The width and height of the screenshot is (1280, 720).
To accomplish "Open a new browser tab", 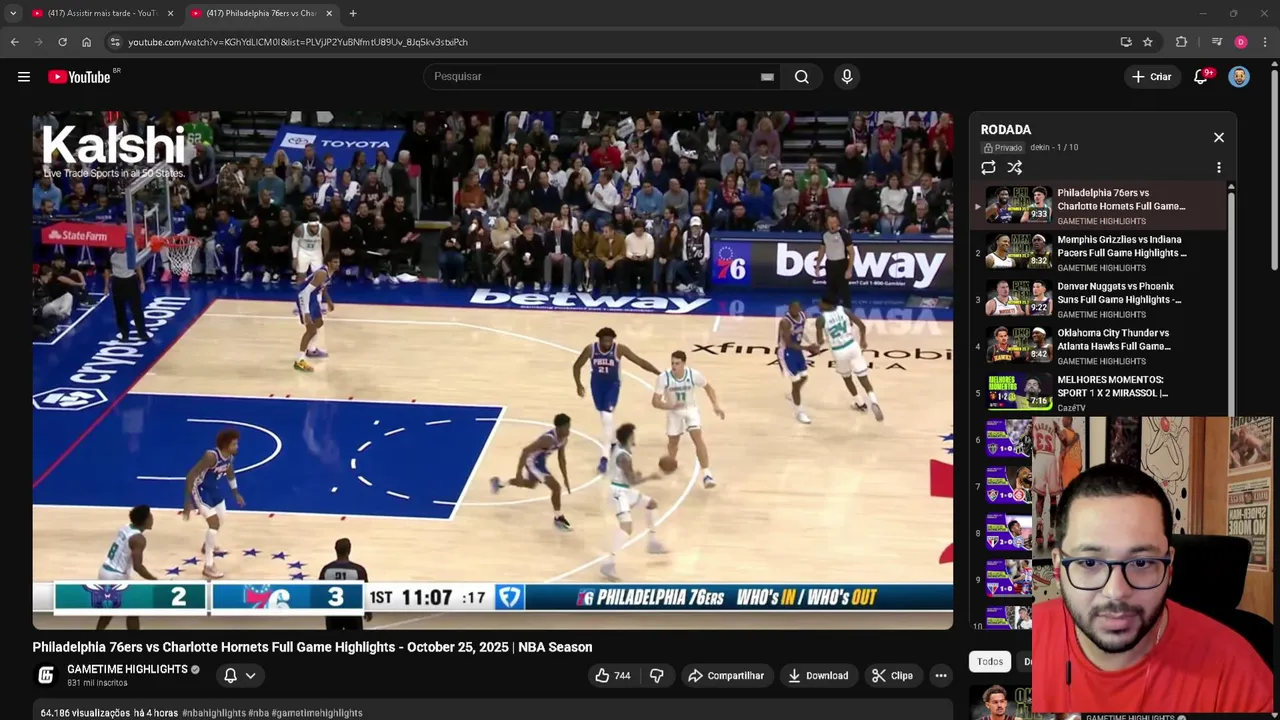I will coord(353,13).
